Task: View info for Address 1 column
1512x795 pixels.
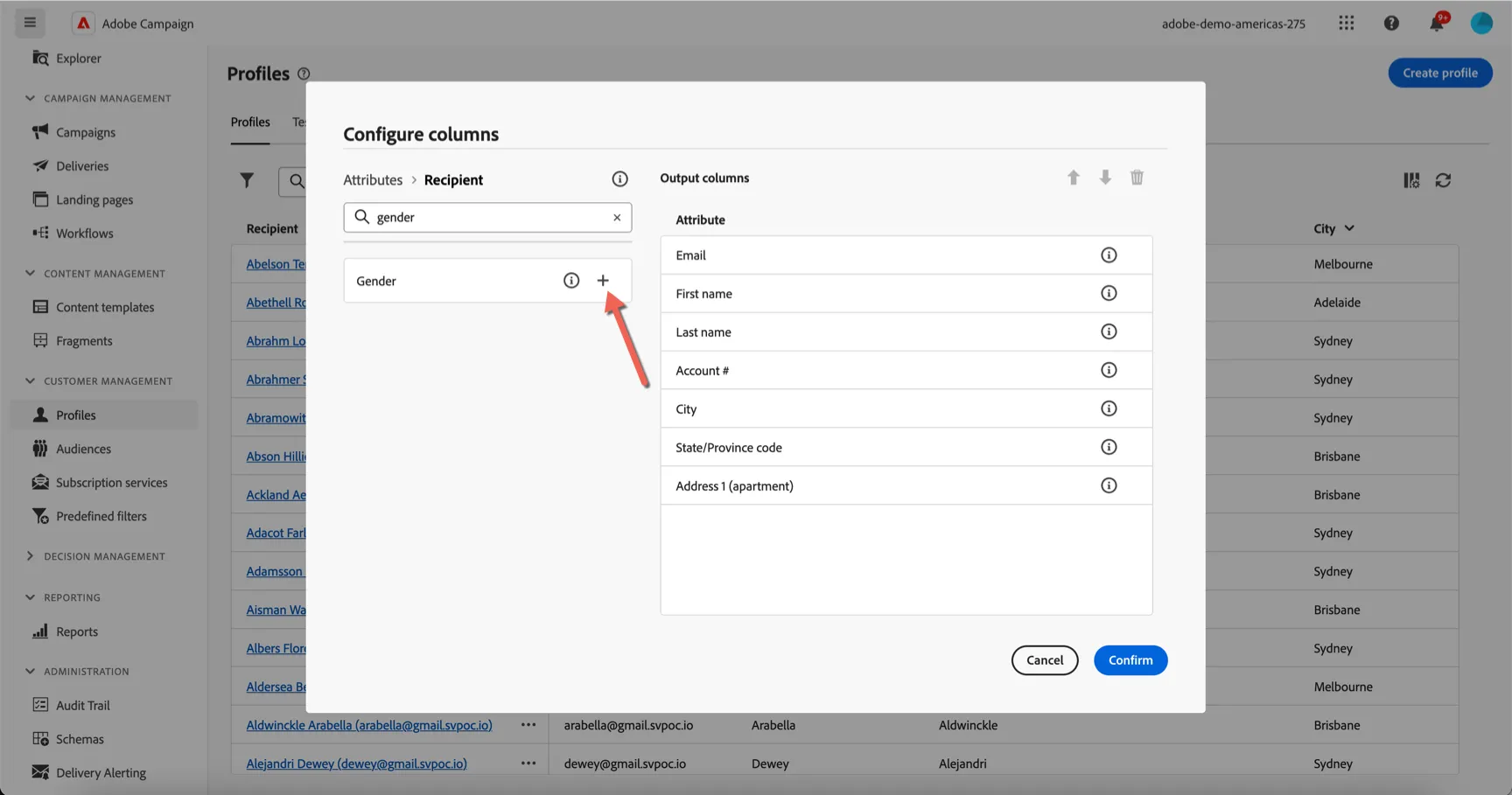Action: [1109, 486]
